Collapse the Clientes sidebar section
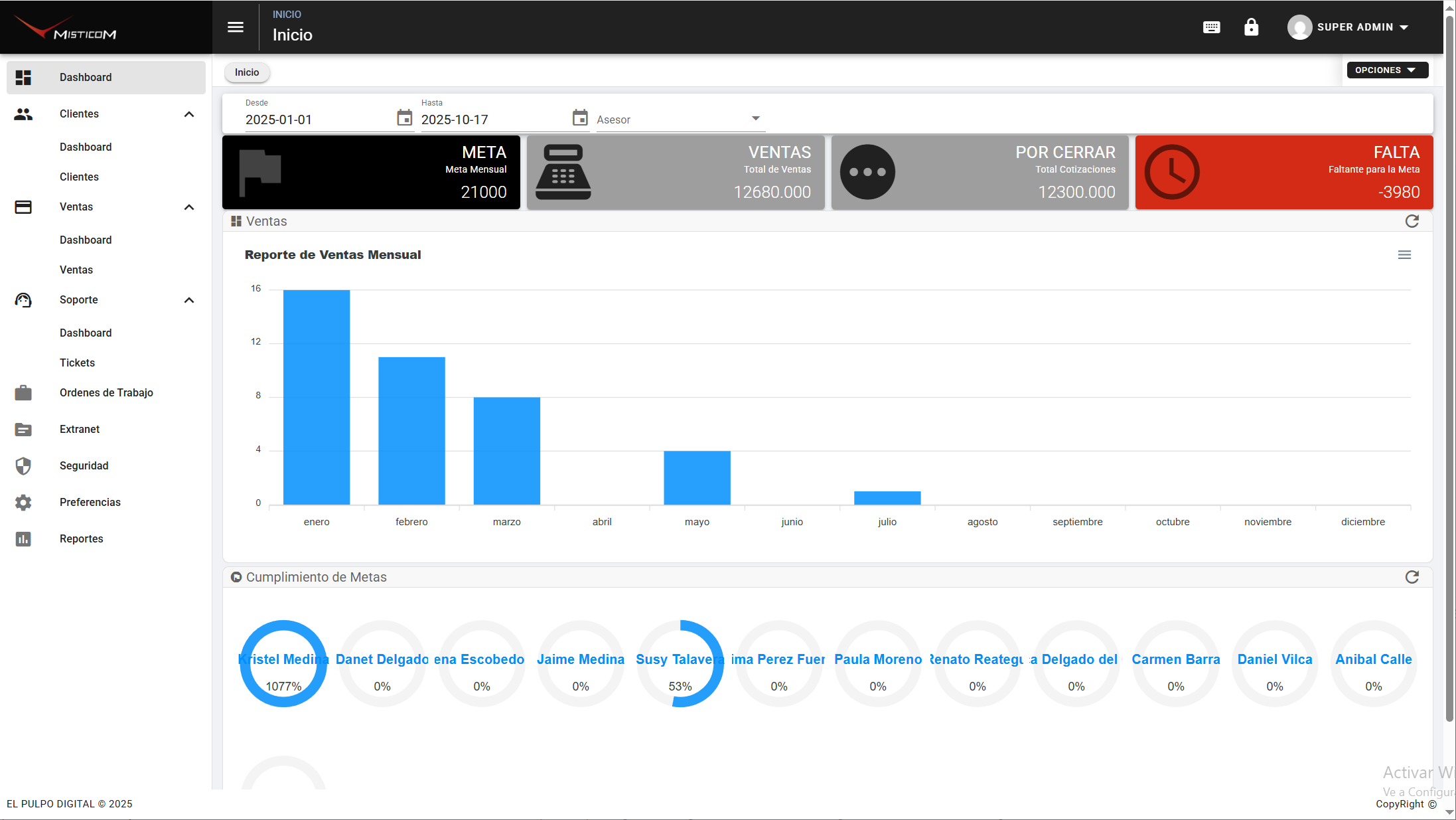The image size is (1456, 820). point(189,114)
